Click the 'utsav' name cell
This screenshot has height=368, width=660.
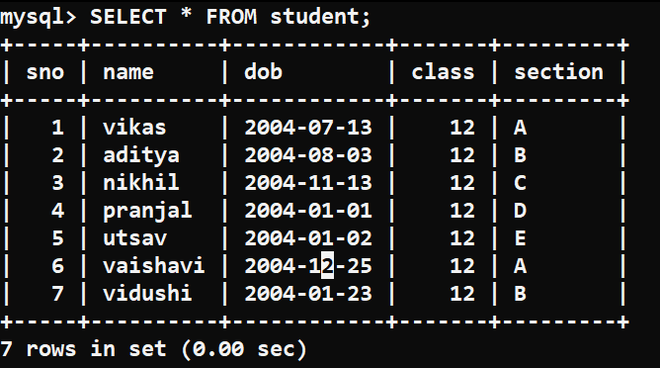tap(135, 238)
